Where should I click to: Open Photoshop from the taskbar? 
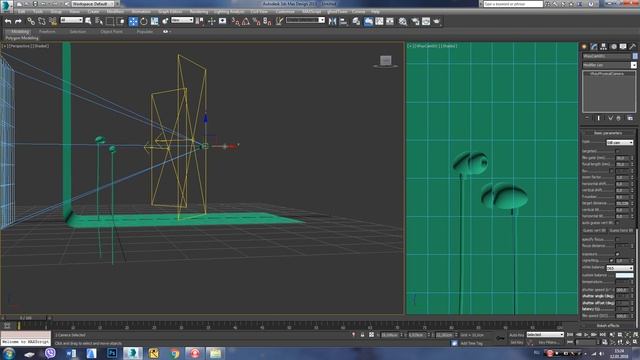coord(112,353)
